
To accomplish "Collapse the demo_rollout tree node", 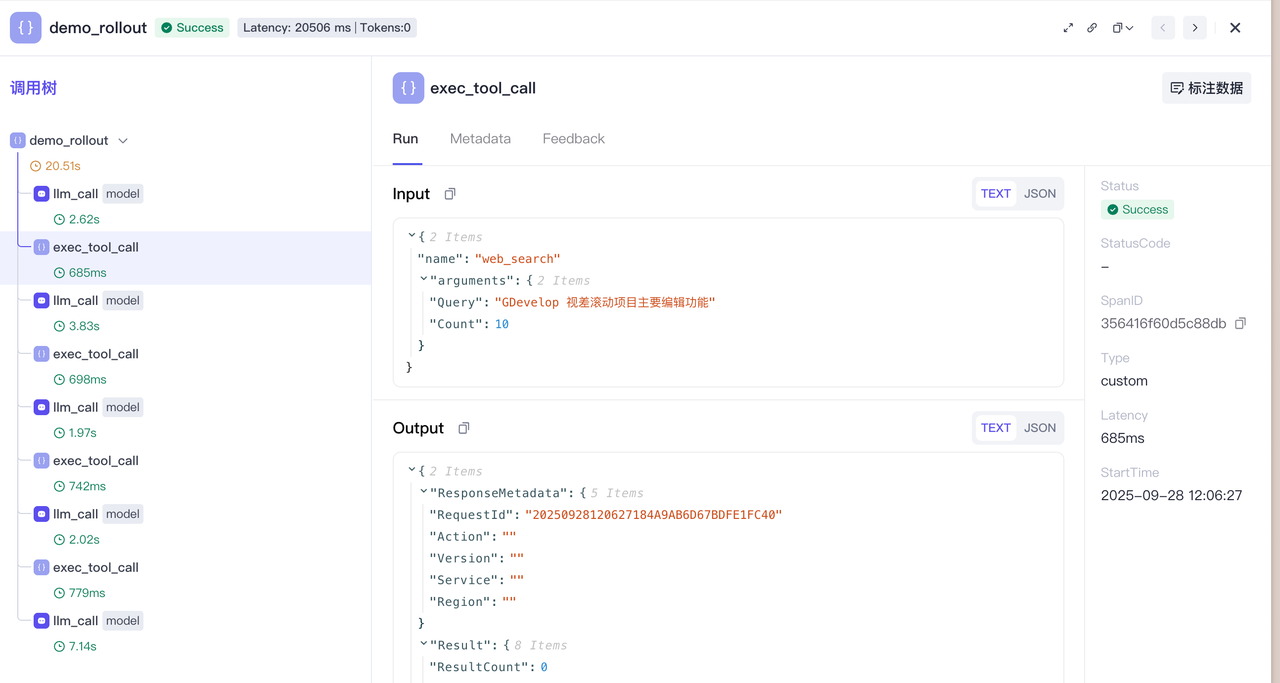I will coord(123,141).
